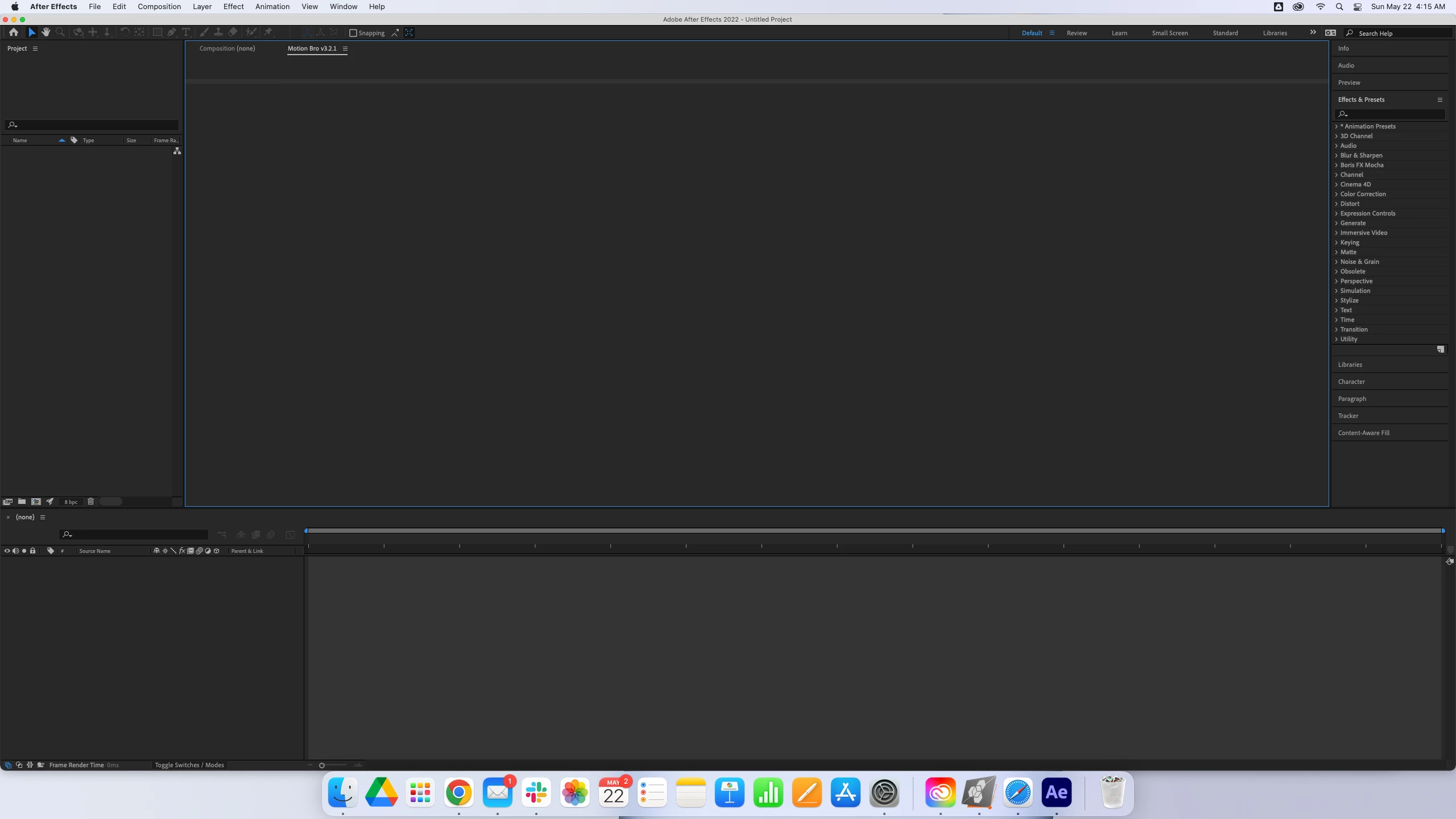Image resolution: width=1456 pixels, height=819 pixels.
Task: Click the Home icon in toolbar
Action: pos(14,32)
